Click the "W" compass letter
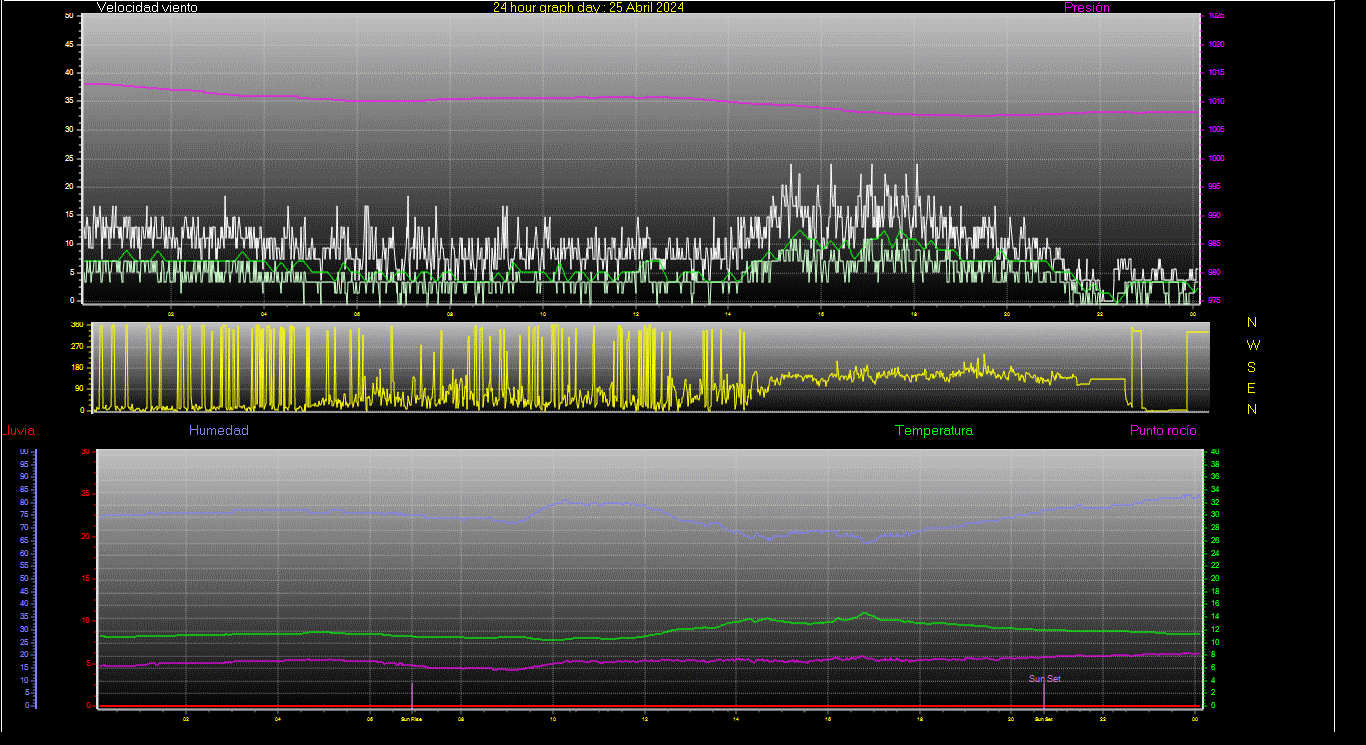1366x745 pixels. click(x=1253, y=345)
